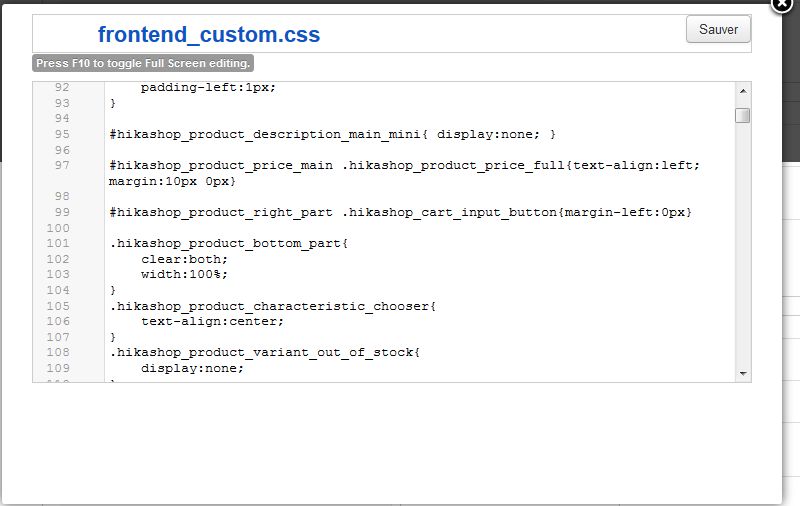Close the popup with the X icon
Image resolution: width=800 pixels, height=506 pixels.
click(x=782, y=4)
